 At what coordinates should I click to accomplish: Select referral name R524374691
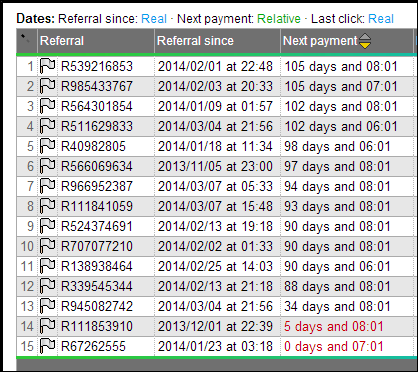tap(97, 226)
